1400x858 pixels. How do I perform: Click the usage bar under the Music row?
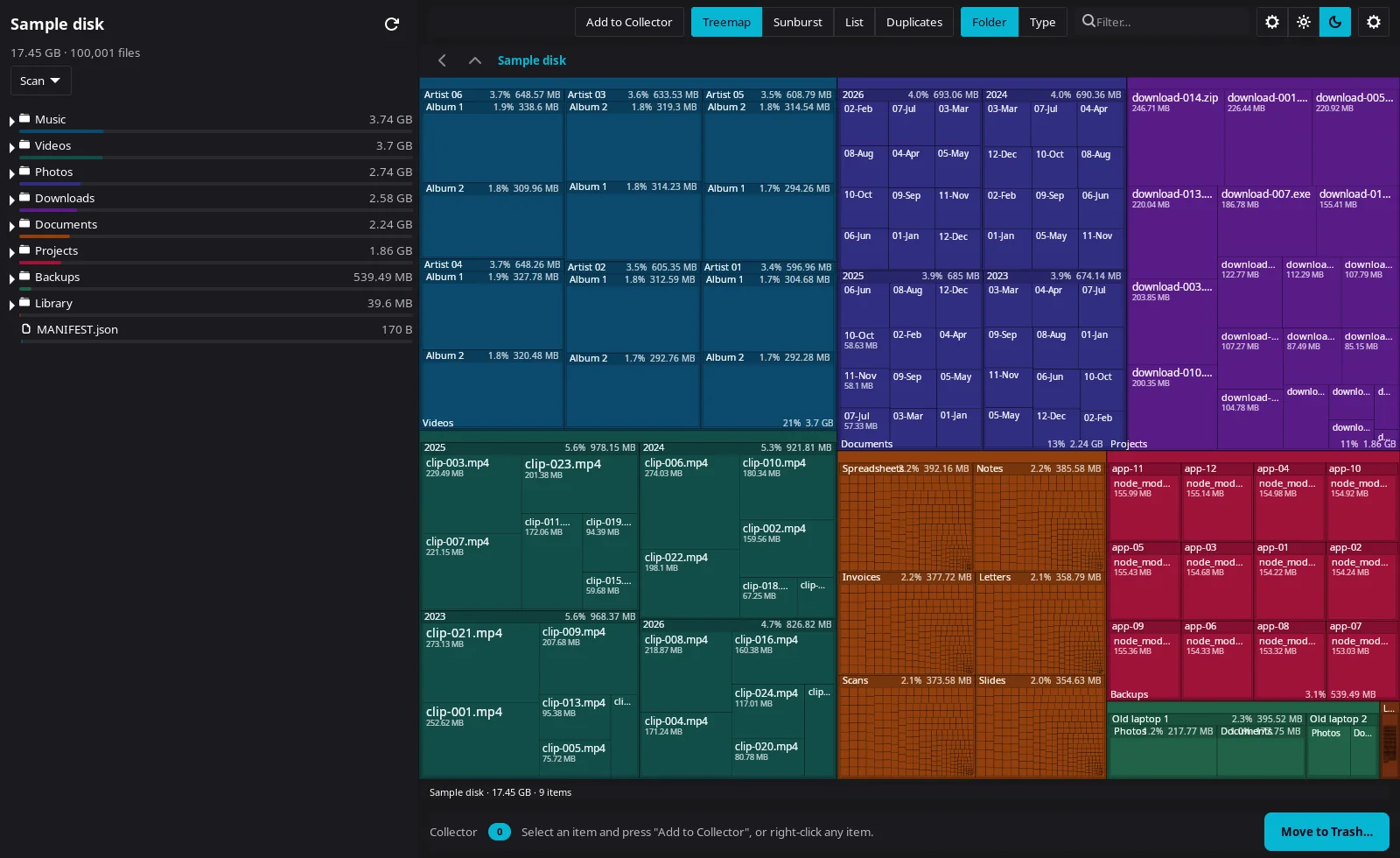click(x=215, y=131)
